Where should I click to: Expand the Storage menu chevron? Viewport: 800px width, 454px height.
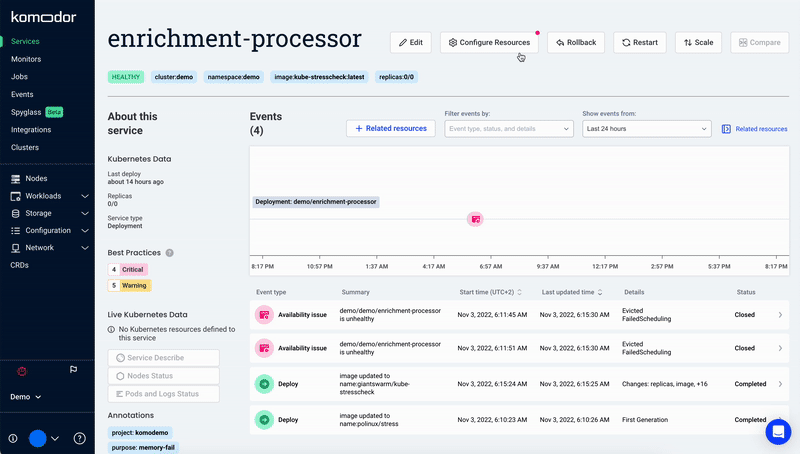point(85,213)
